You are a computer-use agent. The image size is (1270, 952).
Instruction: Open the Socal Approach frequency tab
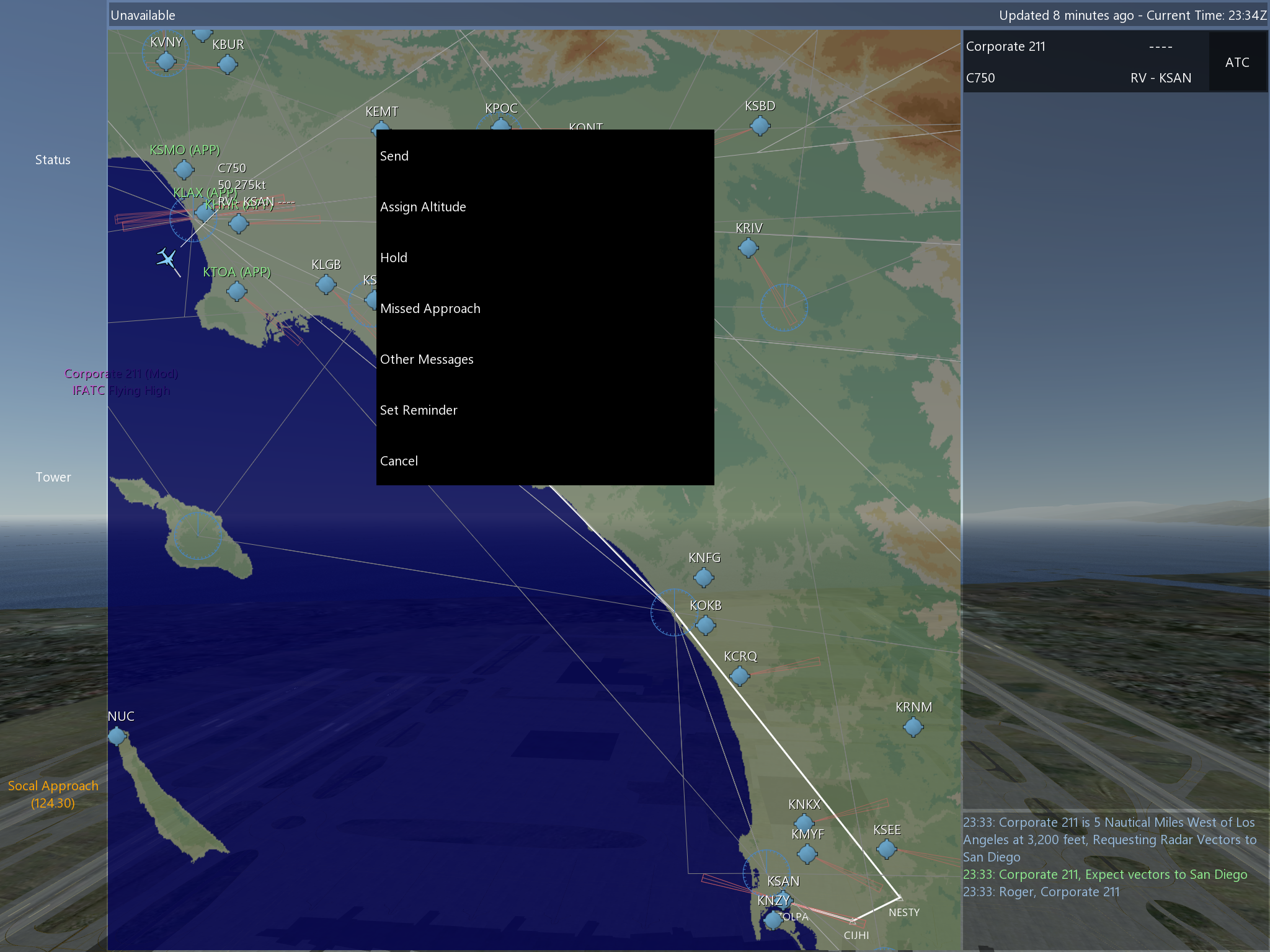pos(53,794)
